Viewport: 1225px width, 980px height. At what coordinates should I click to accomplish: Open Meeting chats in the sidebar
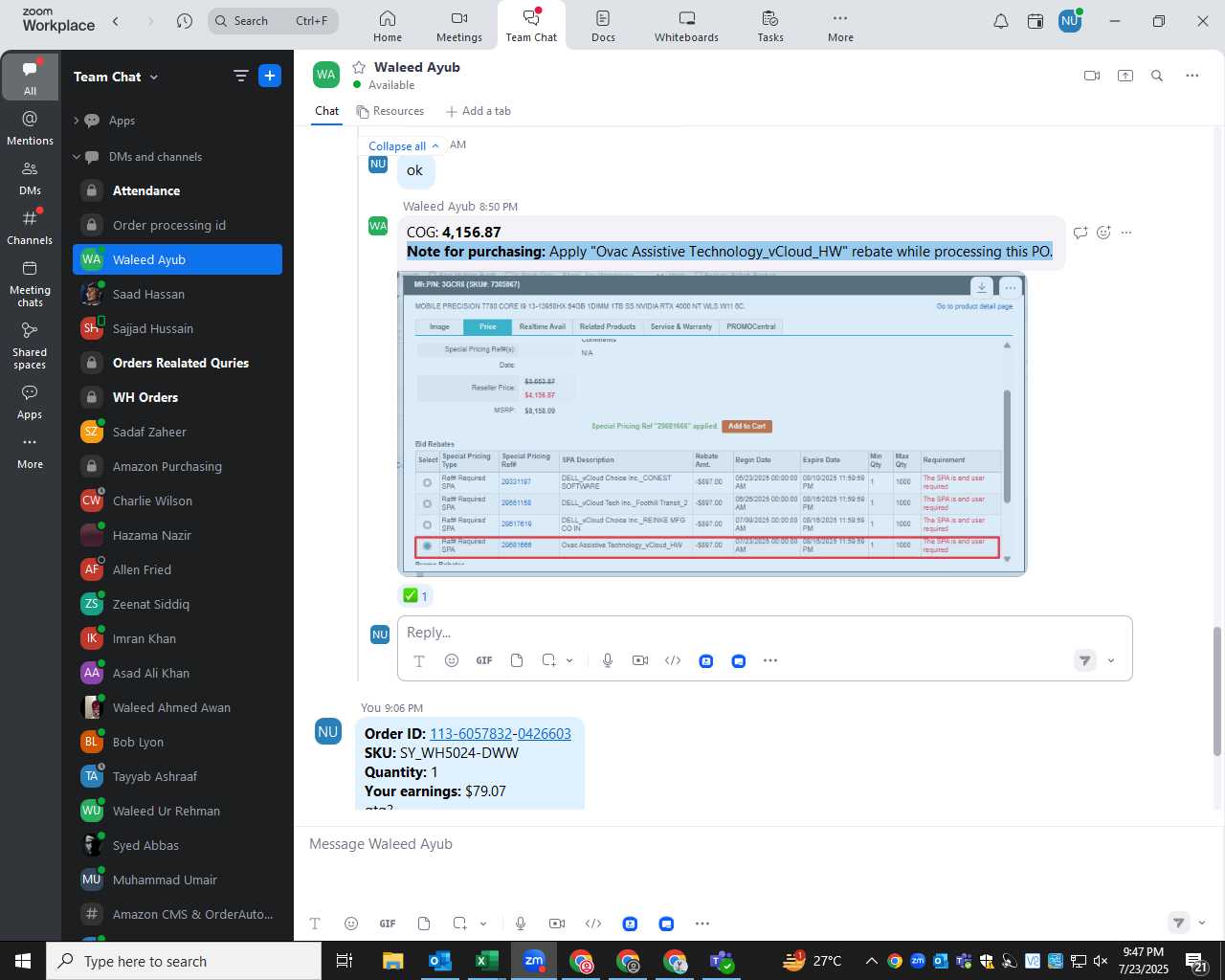(x=31, y=283)
